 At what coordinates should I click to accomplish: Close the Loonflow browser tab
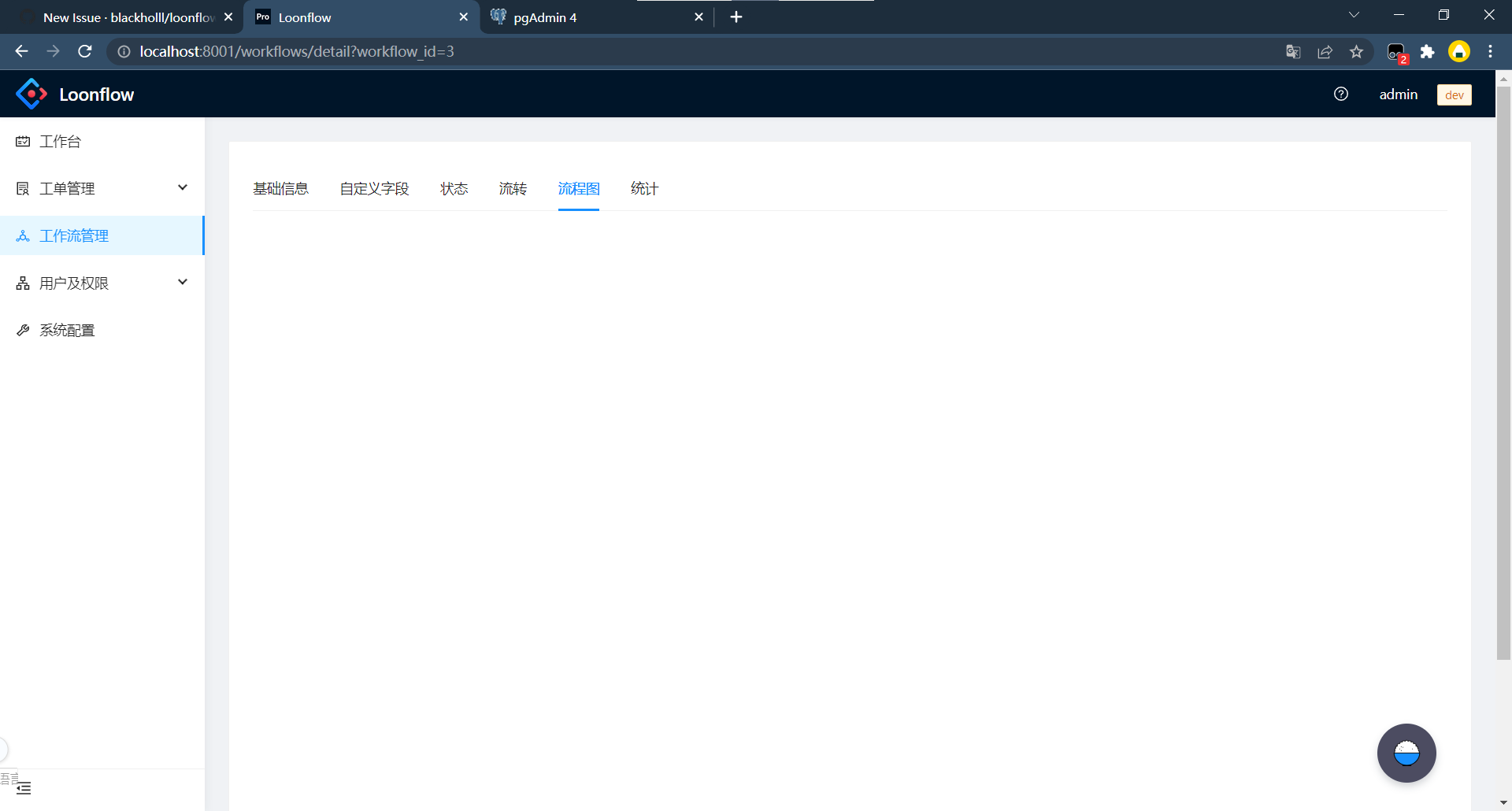[x=463, y=17]
